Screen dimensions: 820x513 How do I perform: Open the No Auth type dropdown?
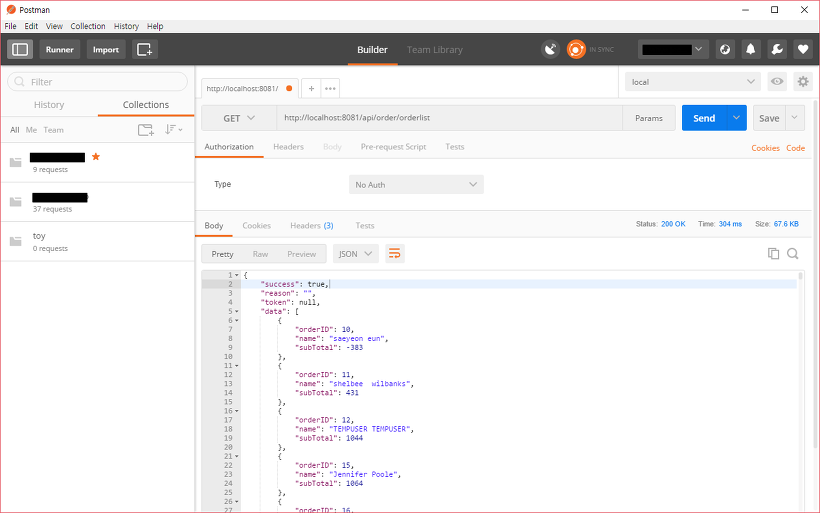pos(416,185)
